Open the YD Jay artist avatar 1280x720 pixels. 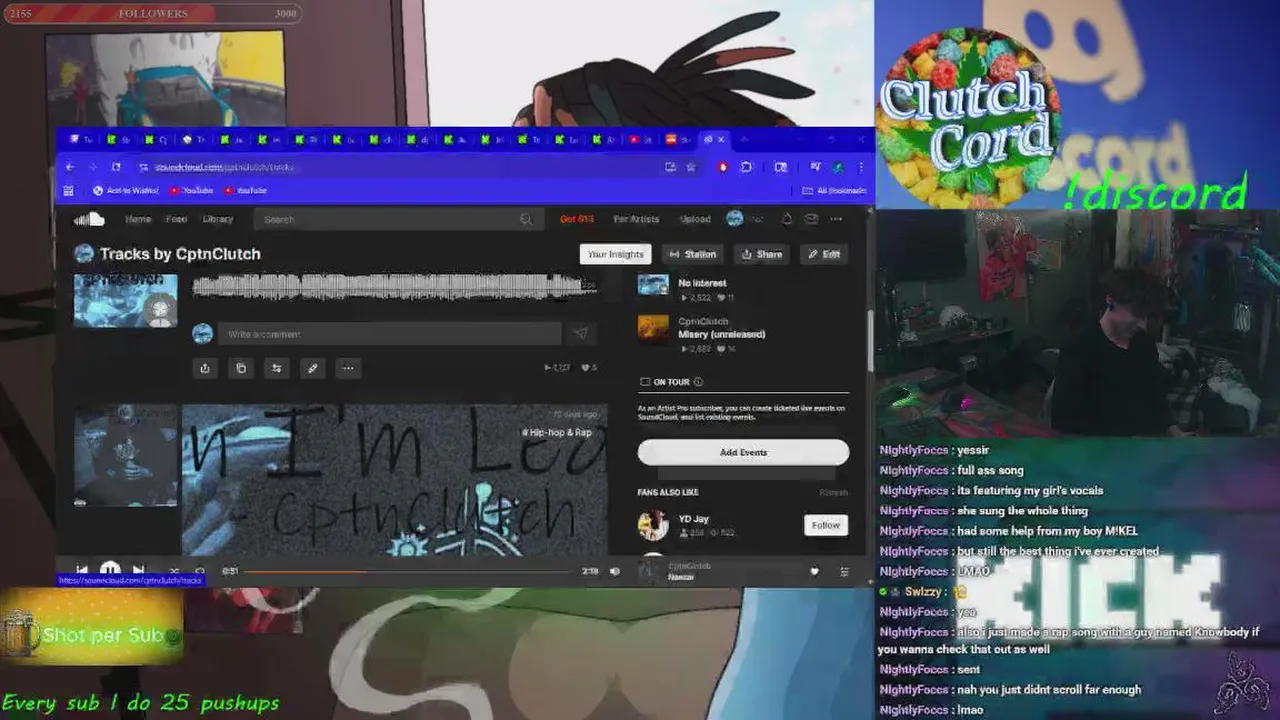coord(653,525)
